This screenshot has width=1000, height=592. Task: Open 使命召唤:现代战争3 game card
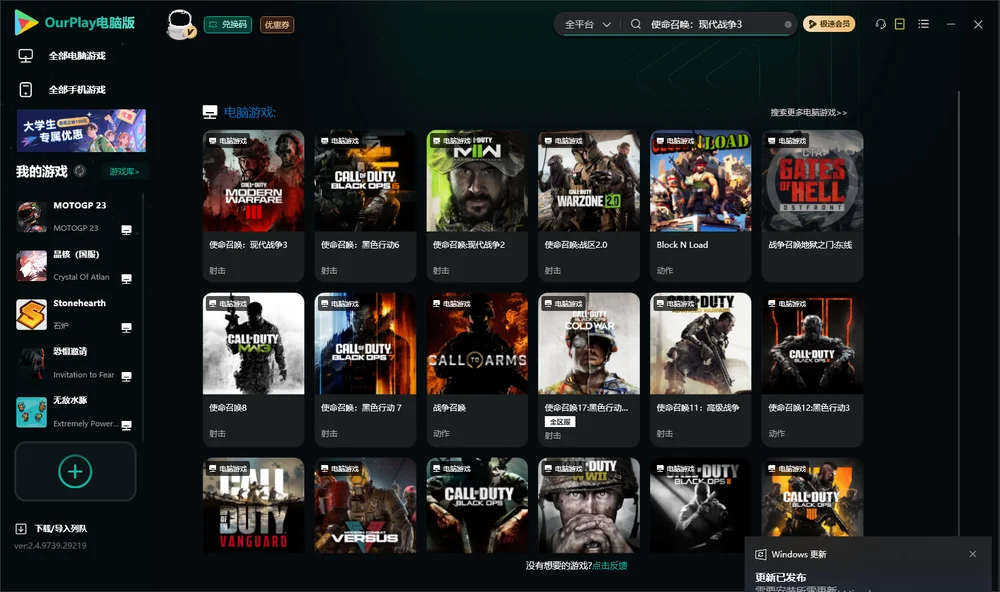click(253, 205)
